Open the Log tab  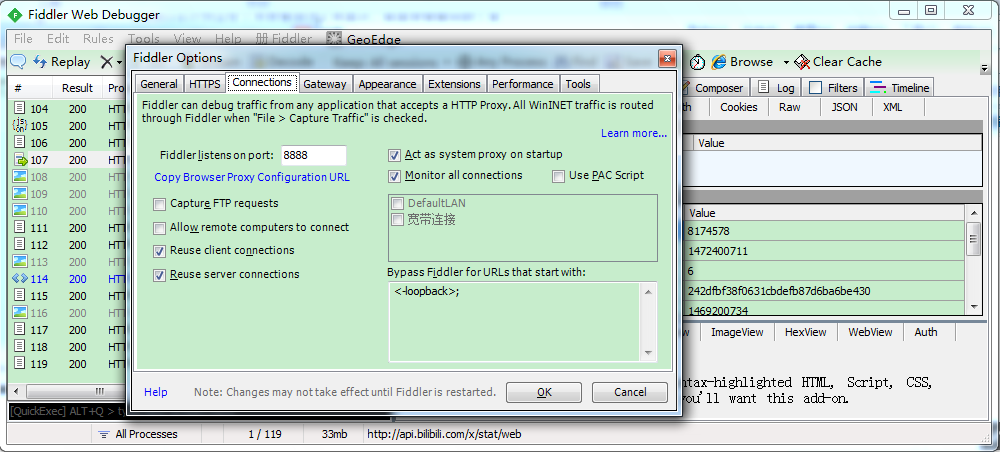777,88
